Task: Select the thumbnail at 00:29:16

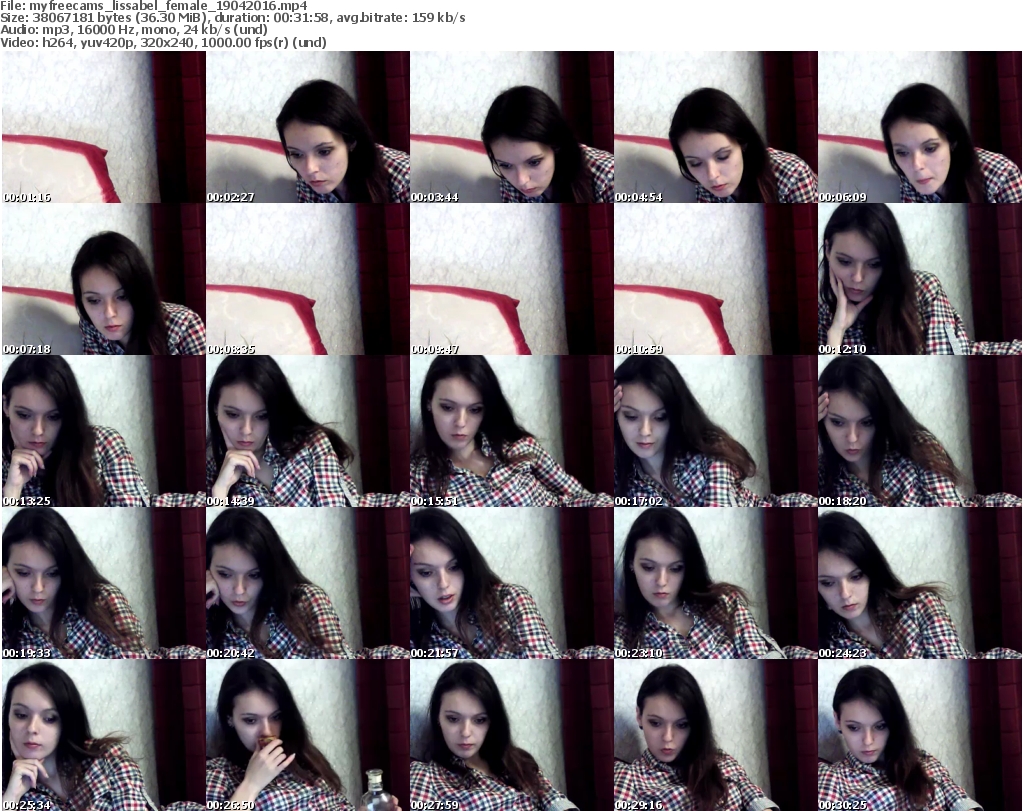Action: (x=716, y=735)
